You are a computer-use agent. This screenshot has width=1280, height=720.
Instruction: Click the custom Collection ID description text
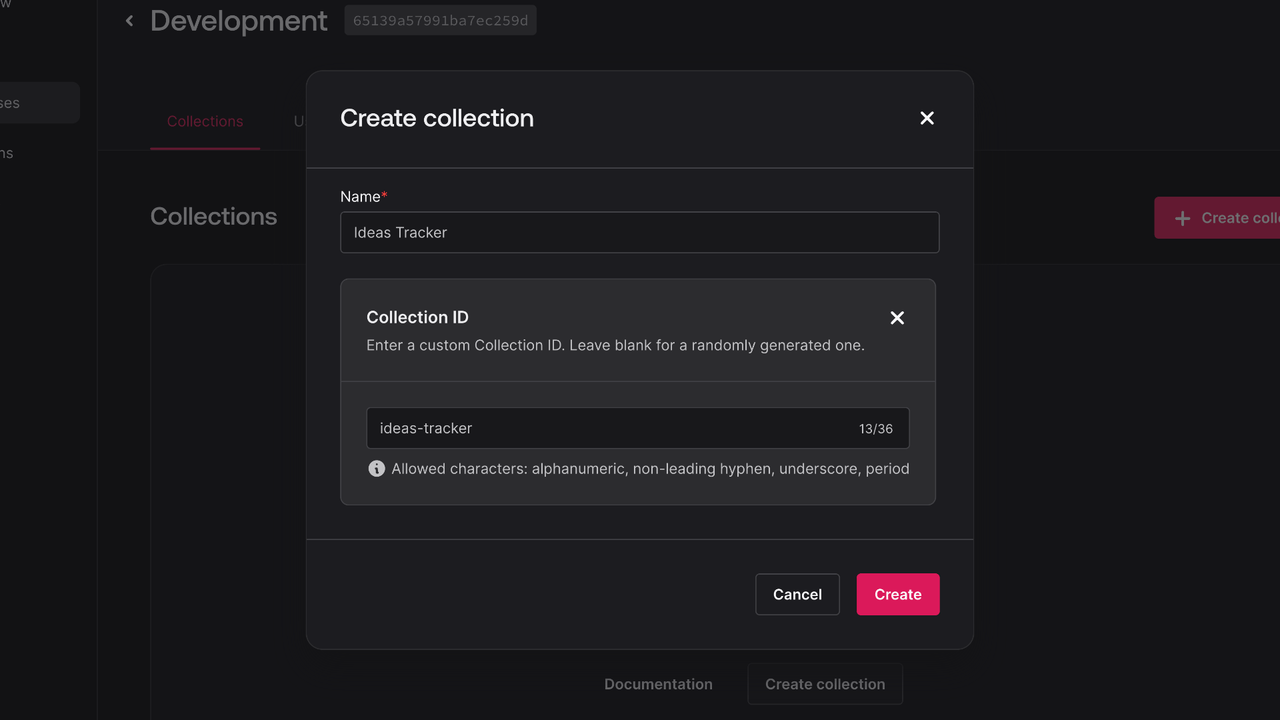pyautogui.click(x=615, y=345)
